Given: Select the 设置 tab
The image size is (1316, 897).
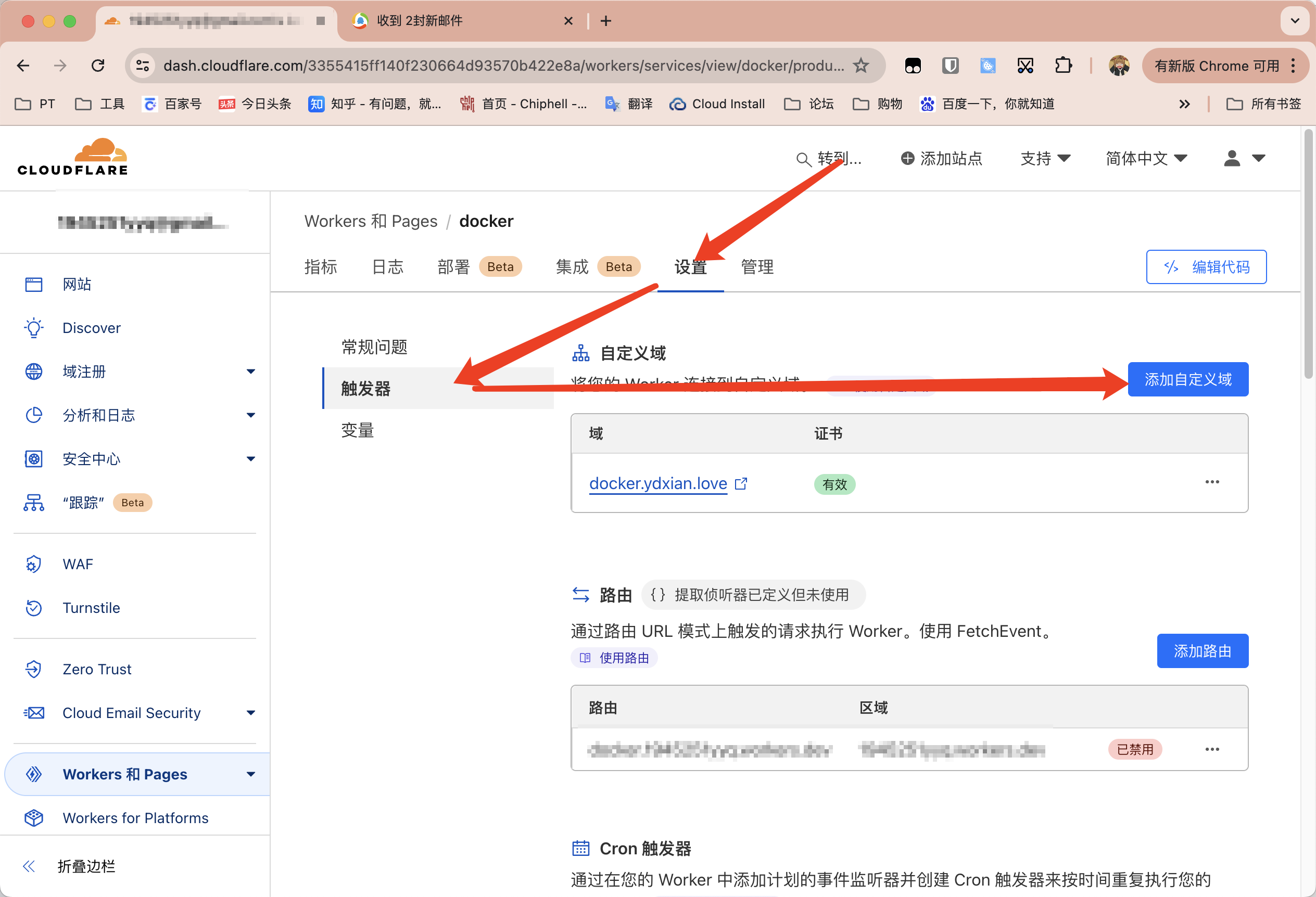Looking at the screenshot, I should click(690, 266).
